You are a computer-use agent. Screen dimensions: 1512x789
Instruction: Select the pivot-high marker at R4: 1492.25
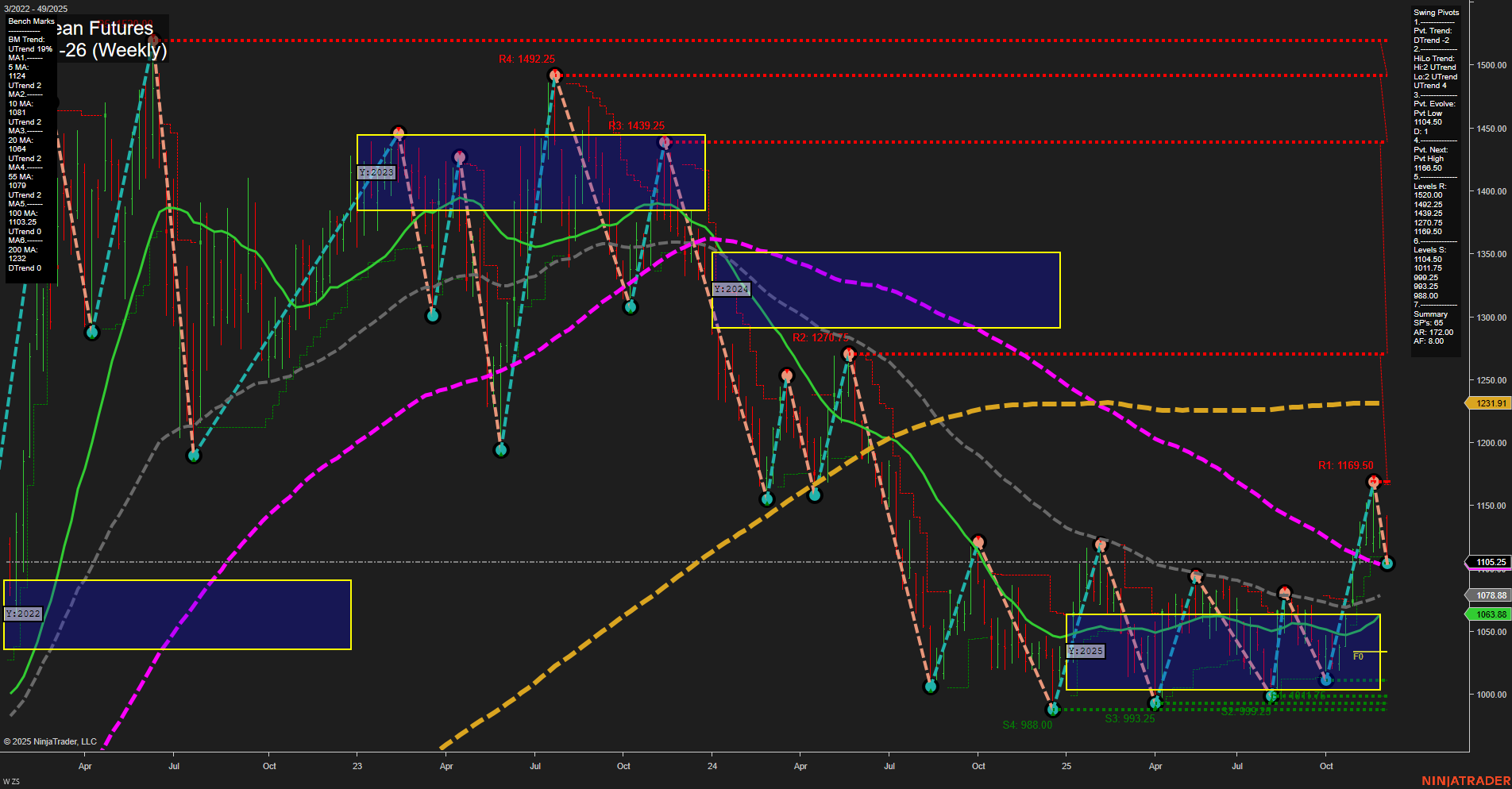[x=555, y=75]
